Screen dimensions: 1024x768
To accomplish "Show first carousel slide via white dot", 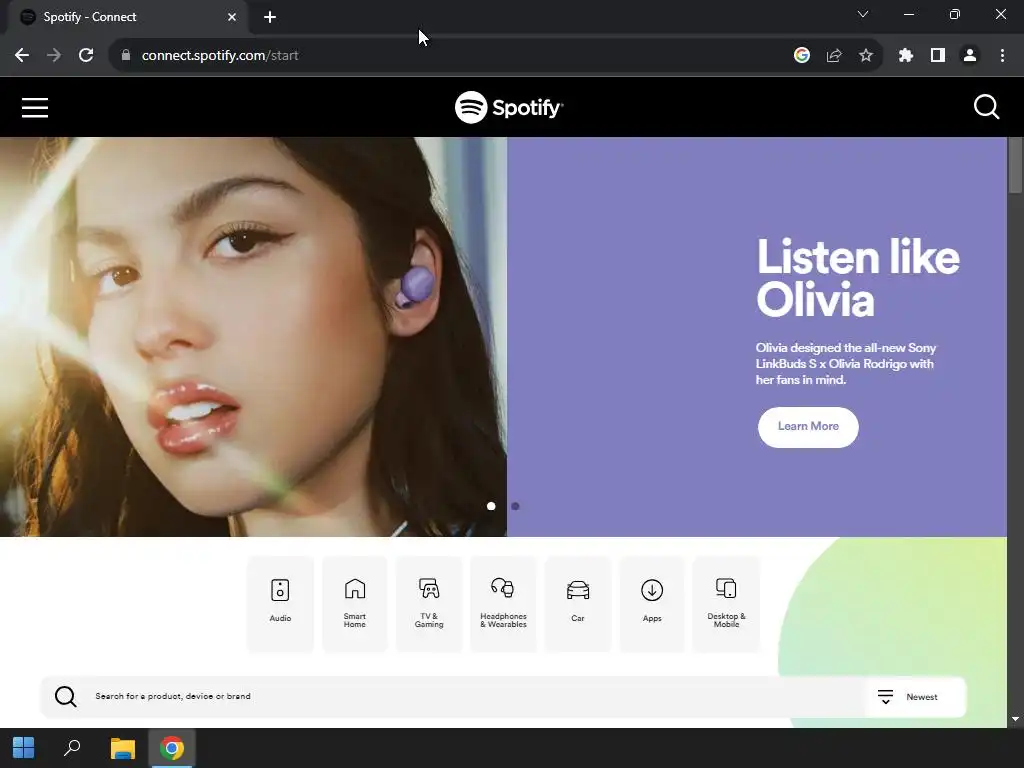I will coord(491,506).
